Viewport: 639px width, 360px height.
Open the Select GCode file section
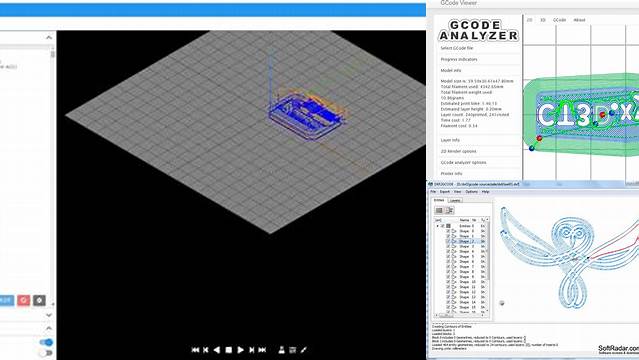(x=457, y=48)
